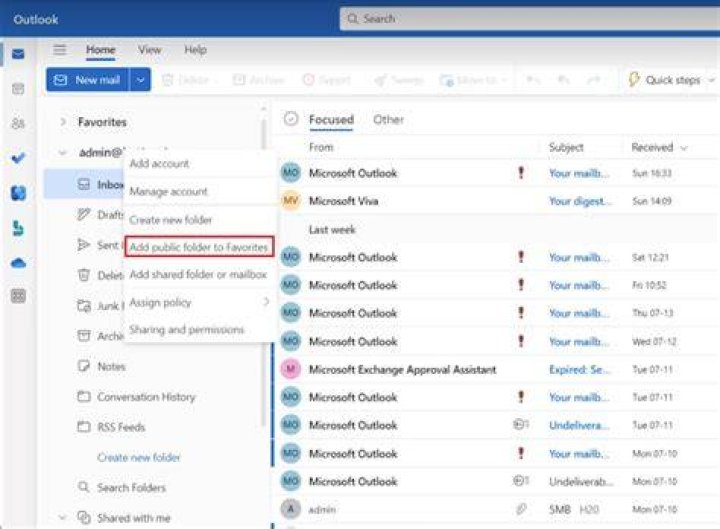The image size is (720, 529).
Task: Open the Conversation History folder
Action: coord(146,396)
